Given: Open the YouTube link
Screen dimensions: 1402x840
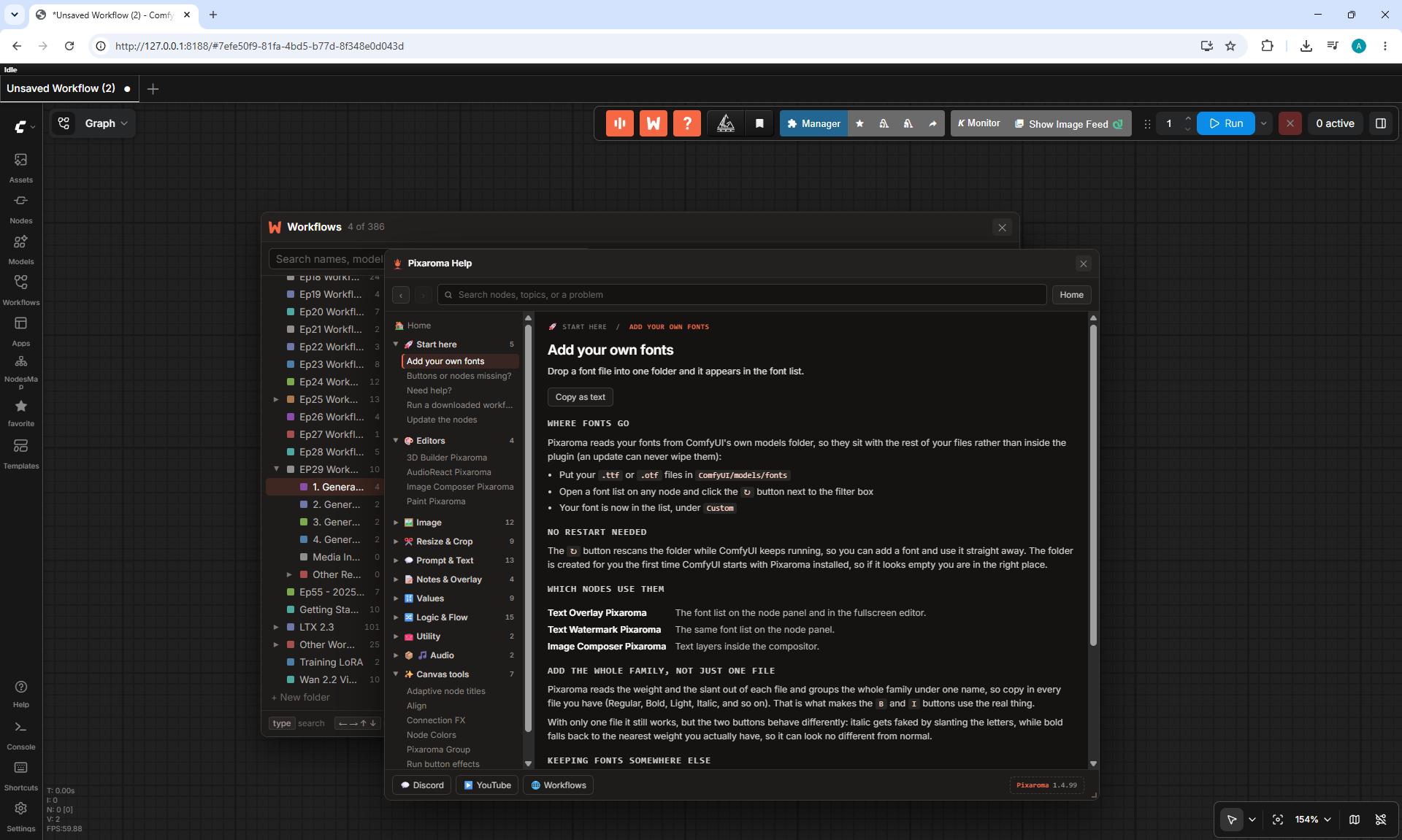Looking at the screenshot, I should [487, 785].
